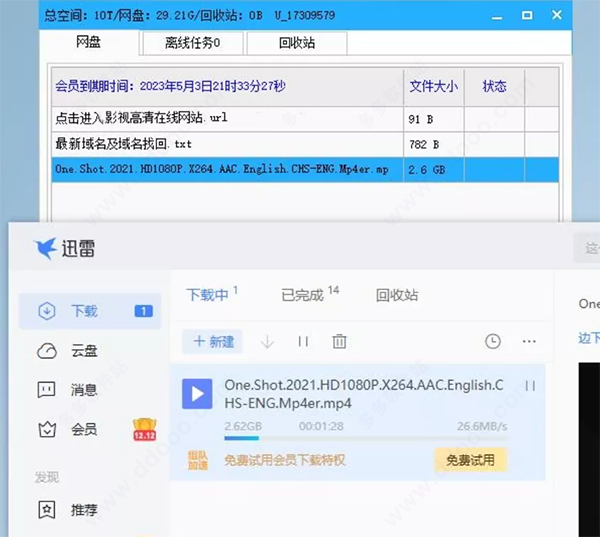Play the One.Shot.2021 video via play icon
600x537 pixels.
pos(197,394)
